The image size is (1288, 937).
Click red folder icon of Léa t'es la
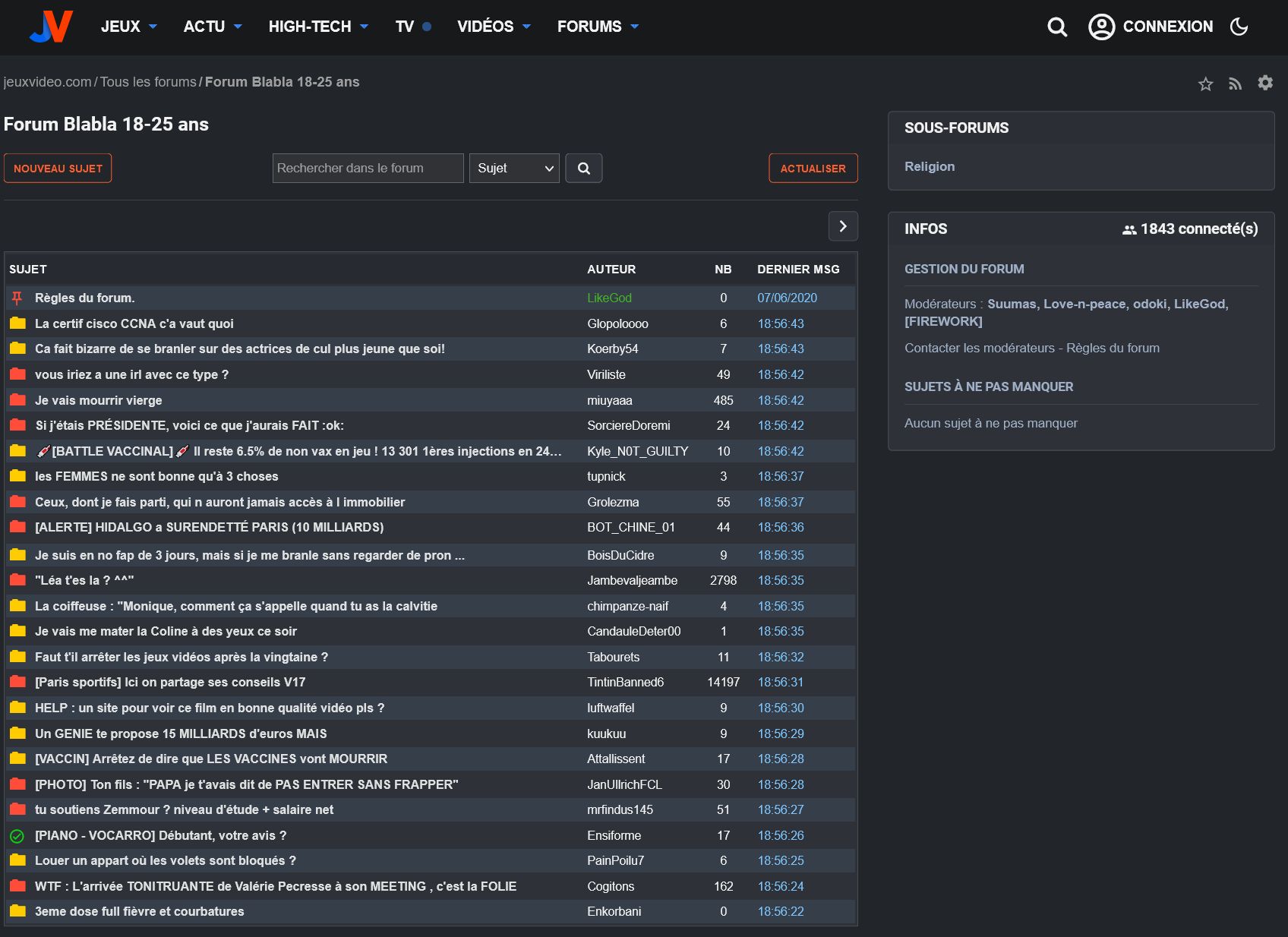(17, 580)
